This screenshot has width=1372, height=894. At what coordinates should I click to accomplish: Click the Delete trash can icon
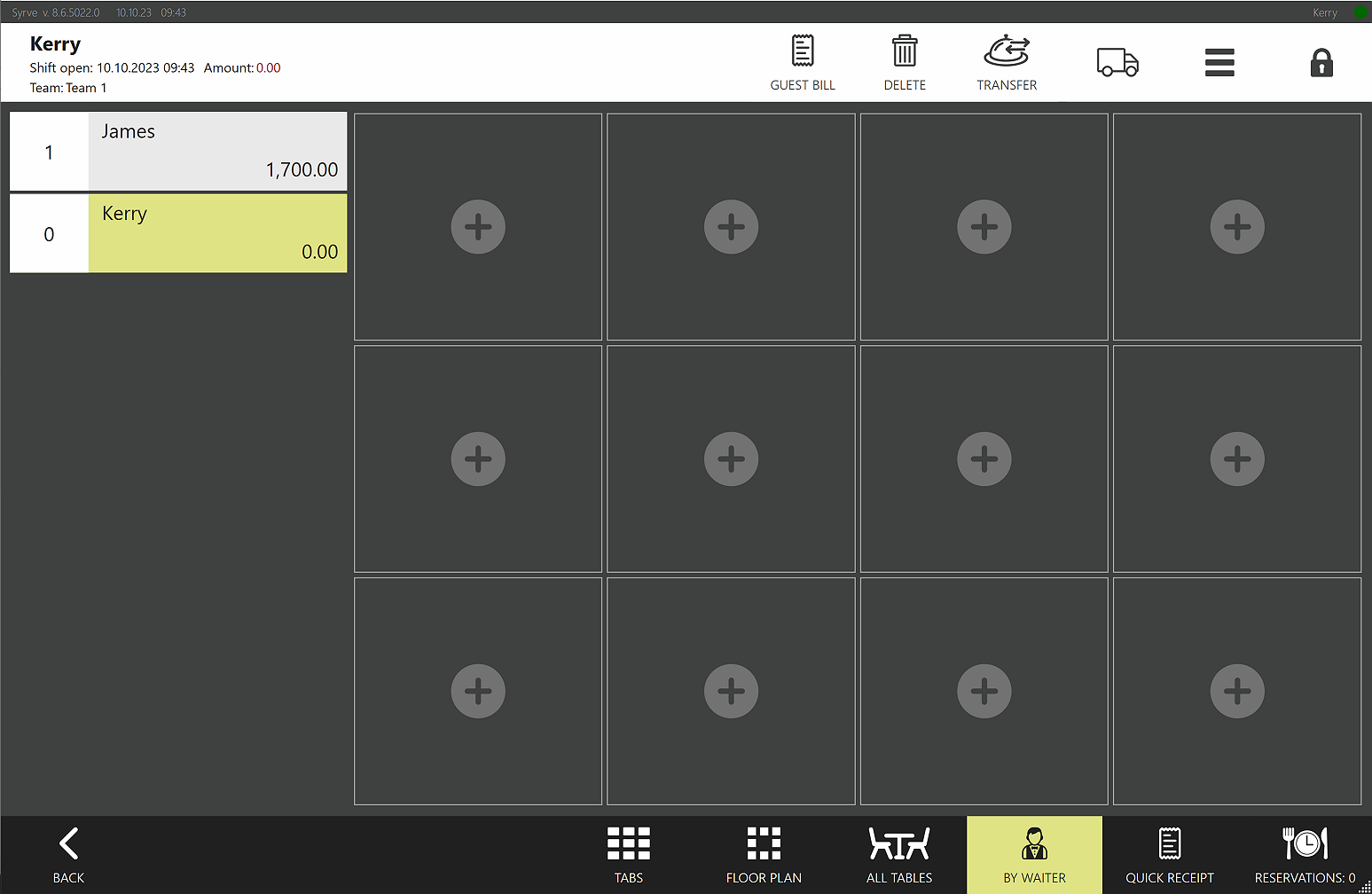(904, 62)
